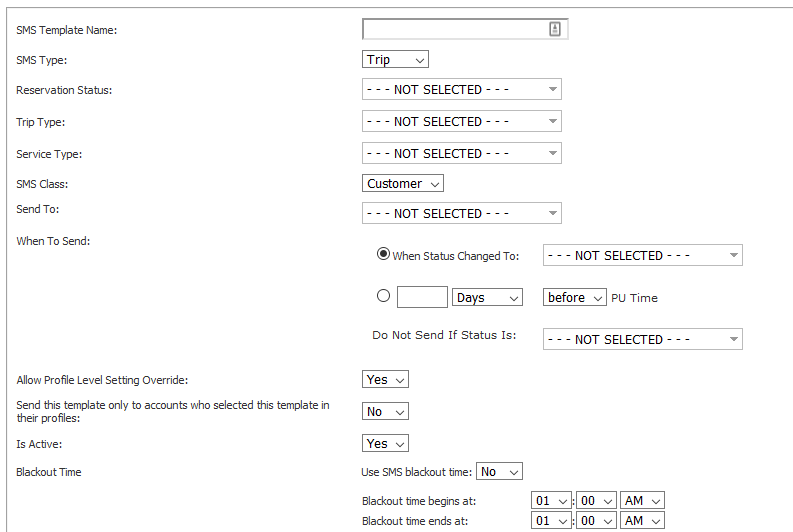Click the SMS Template Name text field
The height and width of the screenshot is (532, 793).
coord(455,29)
